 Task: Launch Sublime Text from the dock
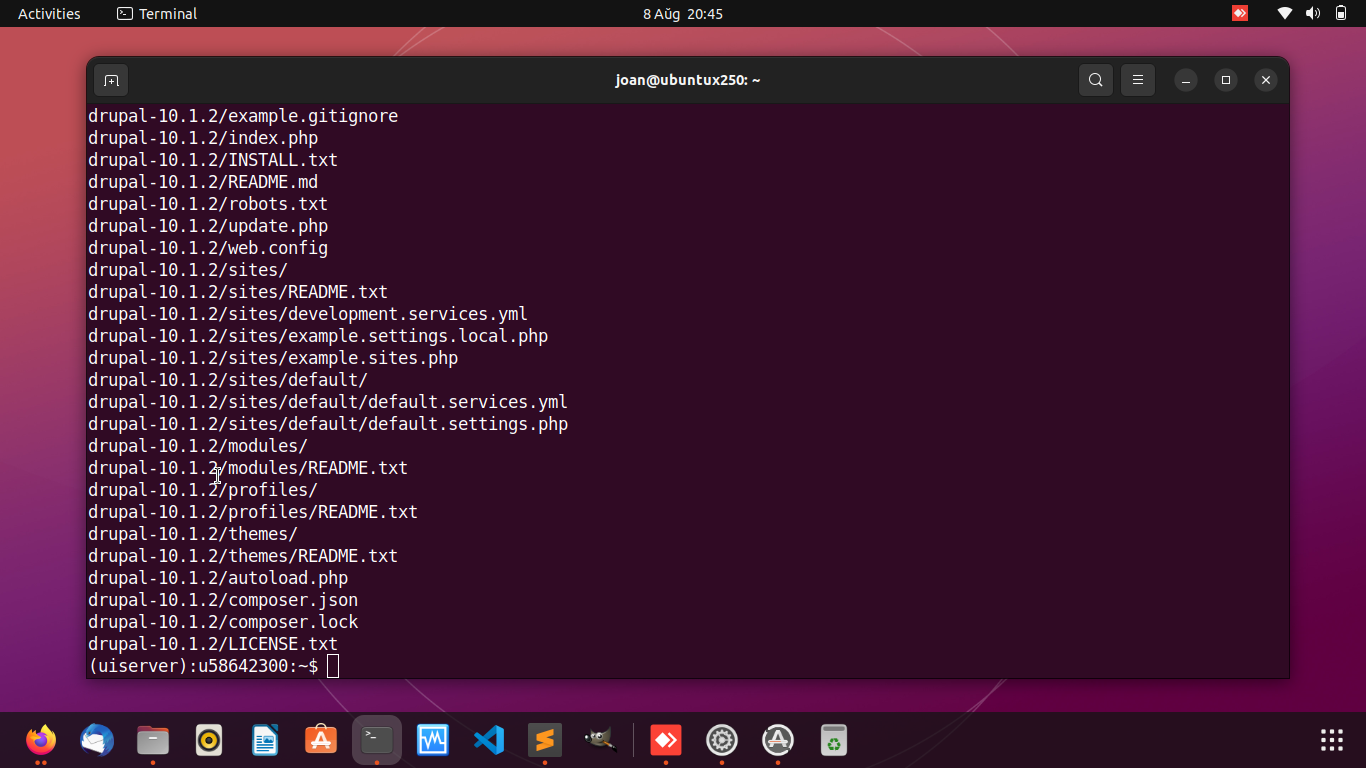pos(545,740)
